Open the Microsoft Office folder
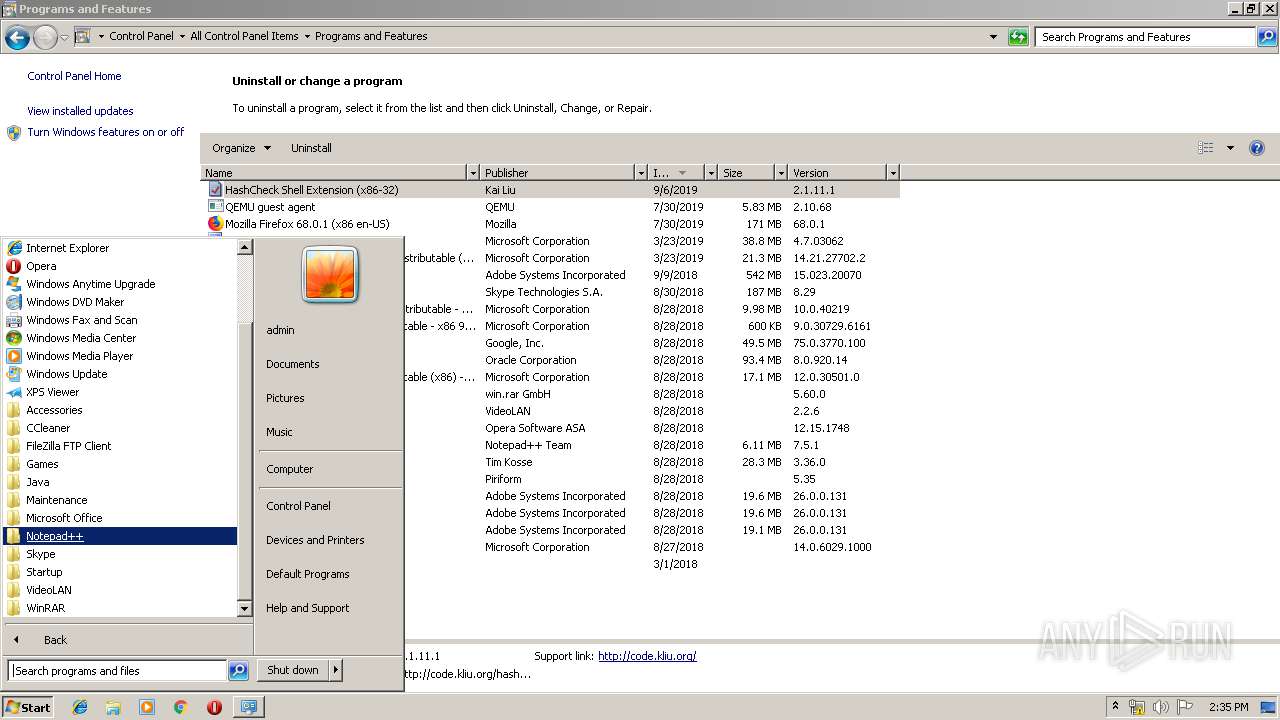Screen dimensions: 1280x720 (64, 518)
